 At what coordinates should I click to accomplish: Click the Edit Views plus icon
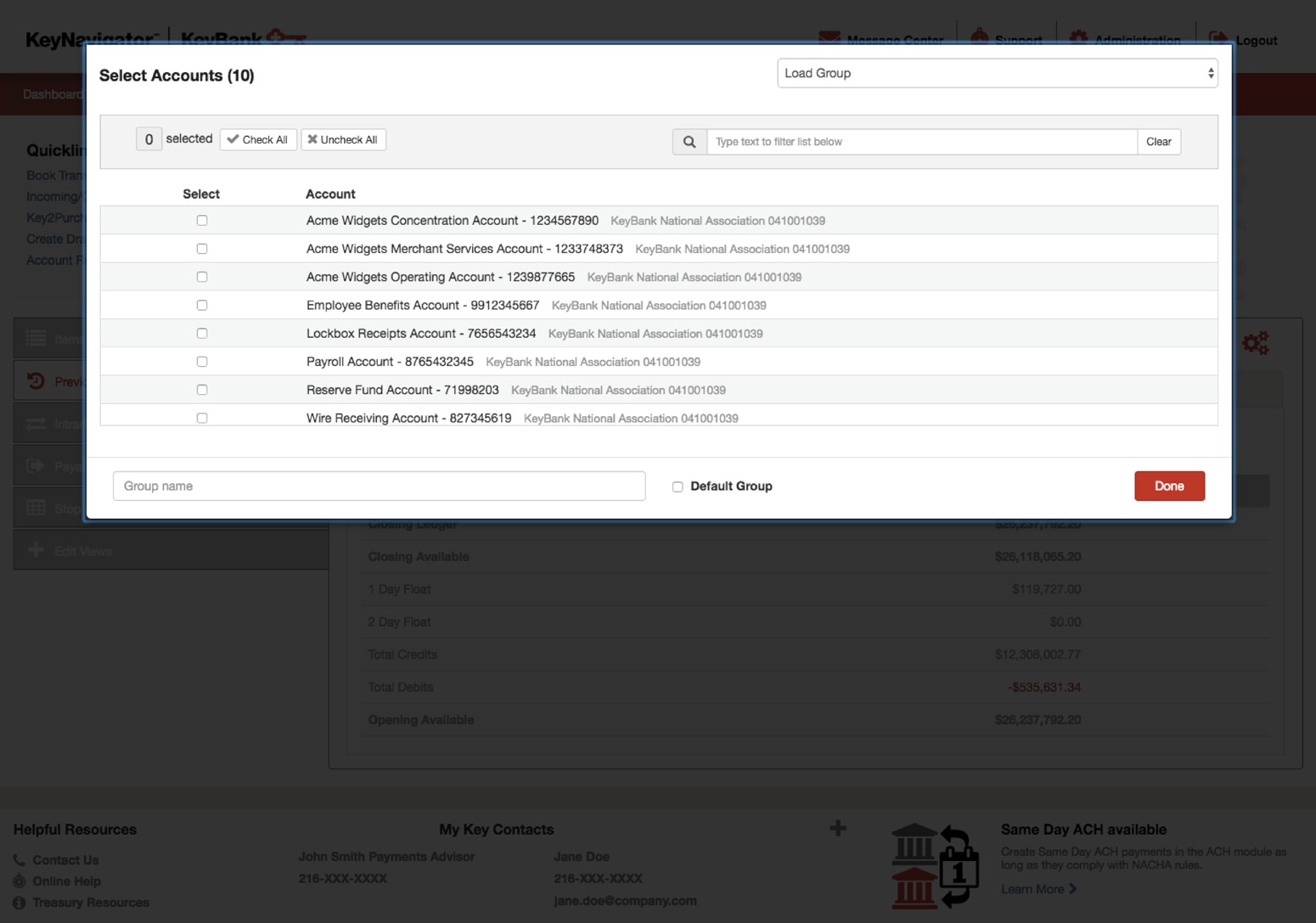coord(36,550)
